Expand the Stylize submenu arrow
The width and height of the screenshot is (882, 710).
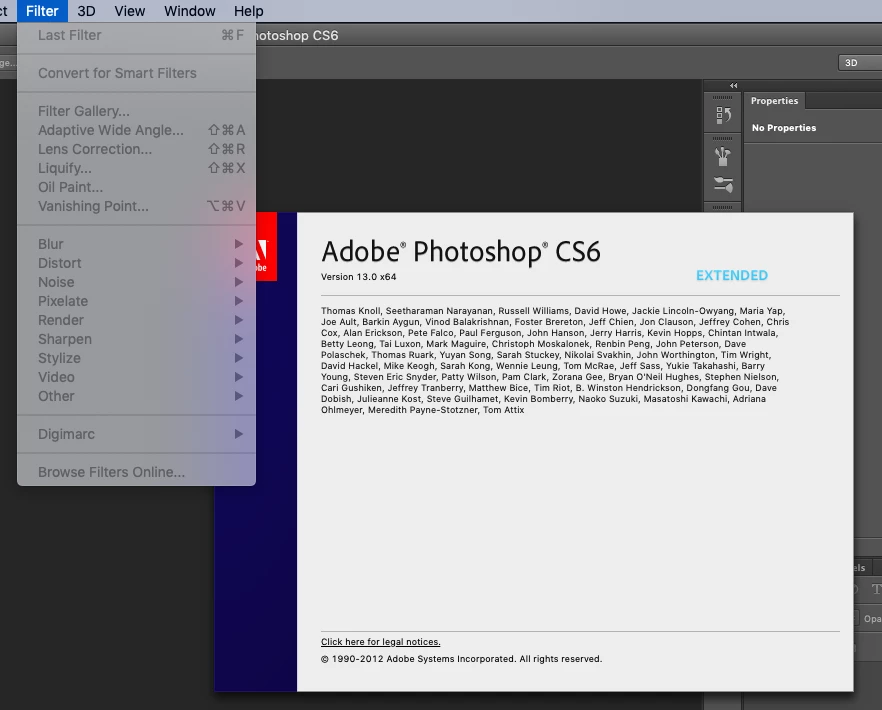(x=238, y=358)
